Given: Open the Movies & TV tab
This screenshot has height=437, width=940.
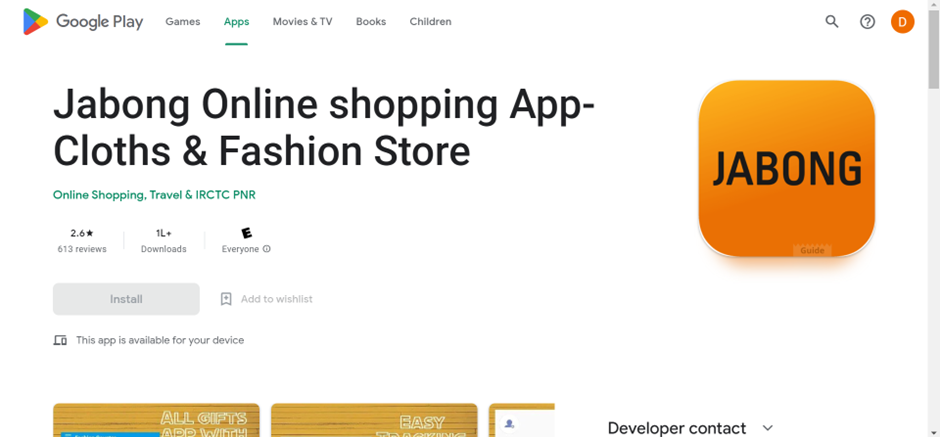Looking at the screenshot, I should coord(302,22).
